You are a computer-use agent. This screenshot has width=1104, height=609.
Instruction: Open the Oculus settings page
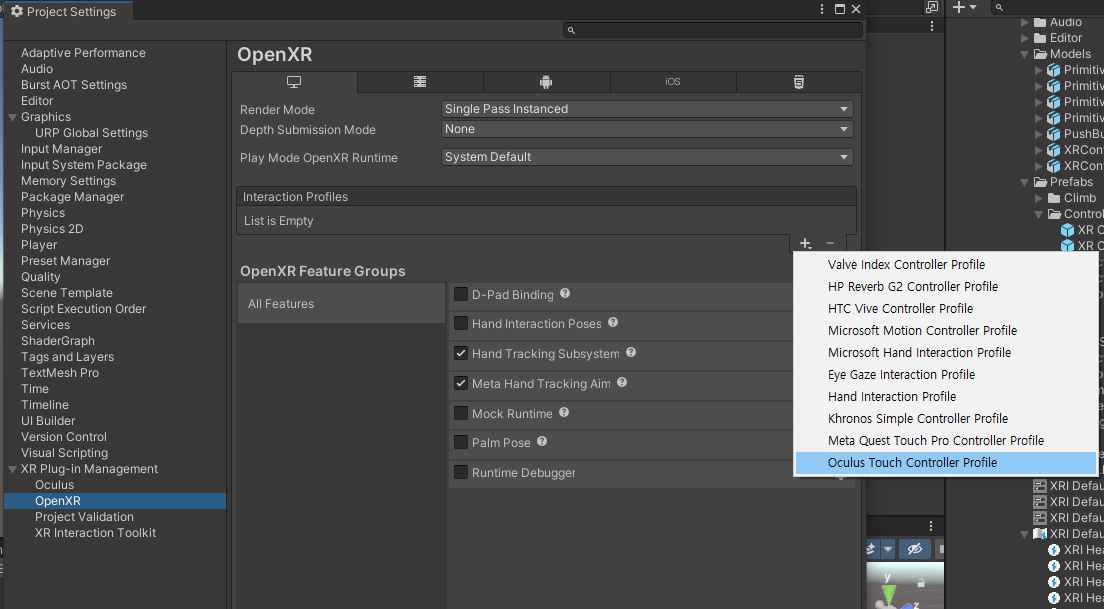click(54, 485)
